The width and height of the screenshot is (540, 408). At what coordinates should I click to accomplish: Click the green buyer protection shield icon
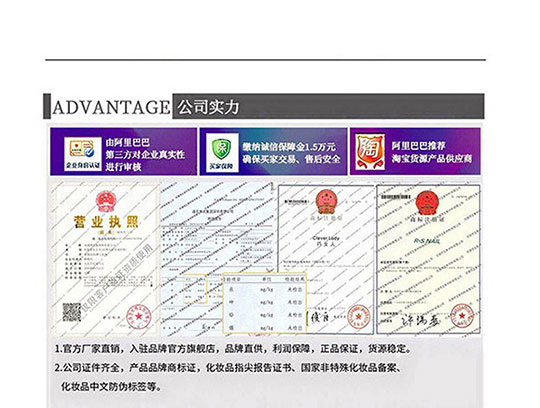point(222,152)
